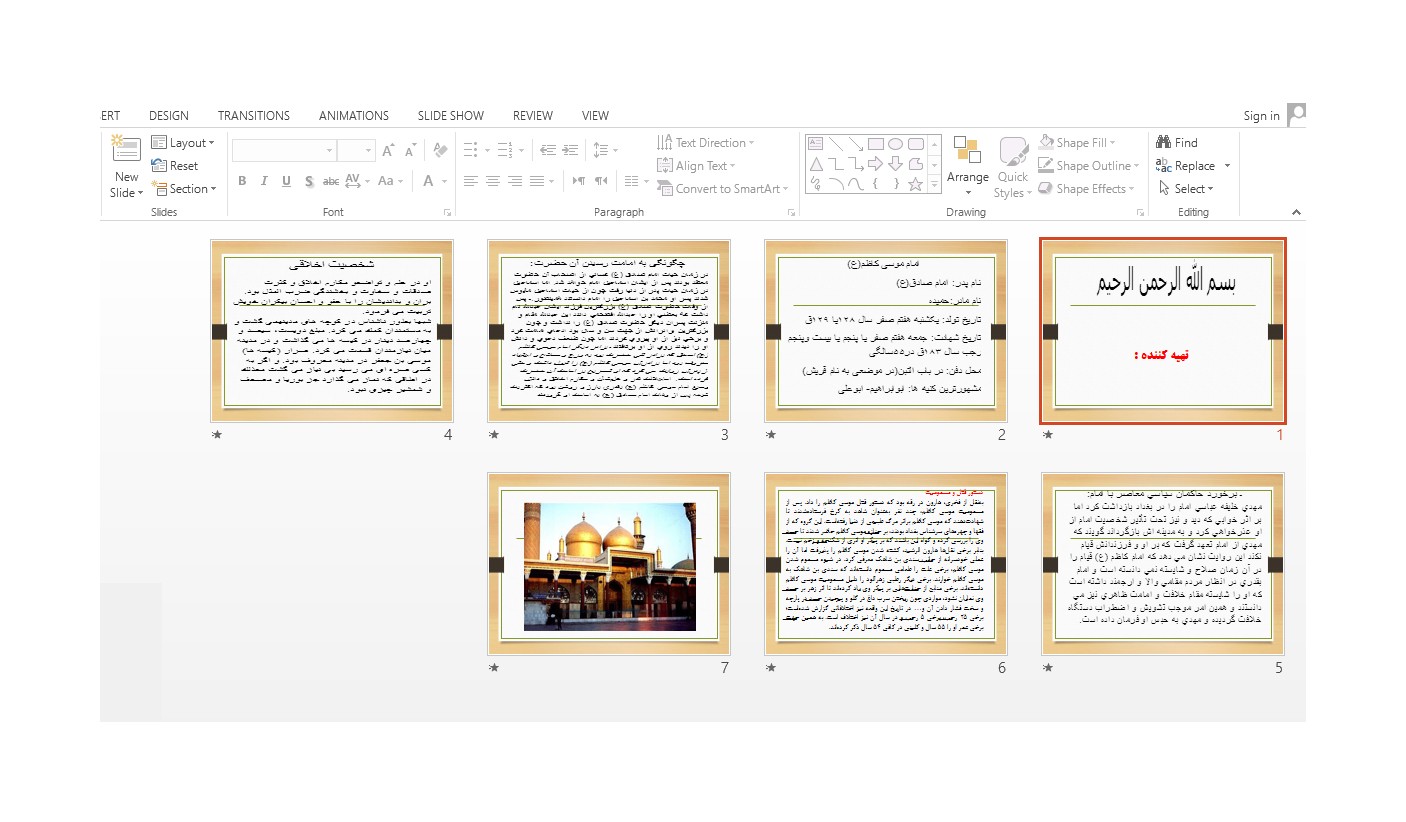Toggle Text Shadow formatting
The height and width of the screenshot is (822, 1406).
[x=309, y=181]
